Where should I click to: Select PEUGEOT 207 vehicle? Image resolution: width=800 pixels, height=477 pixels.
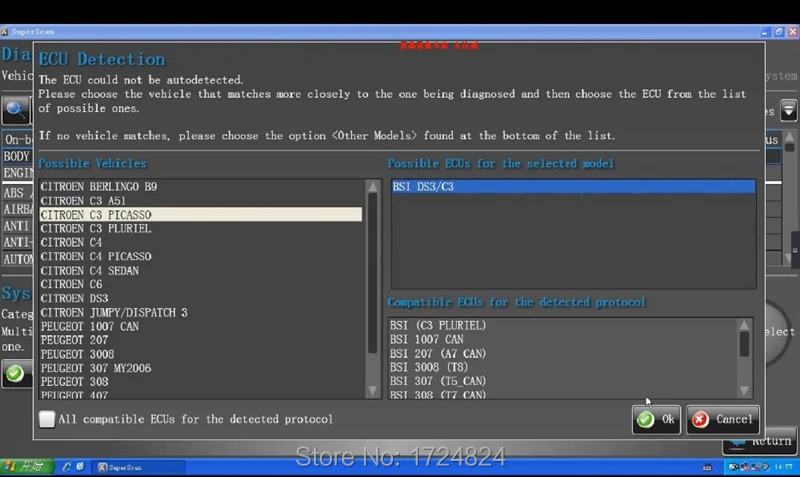(x=201, y=340)
